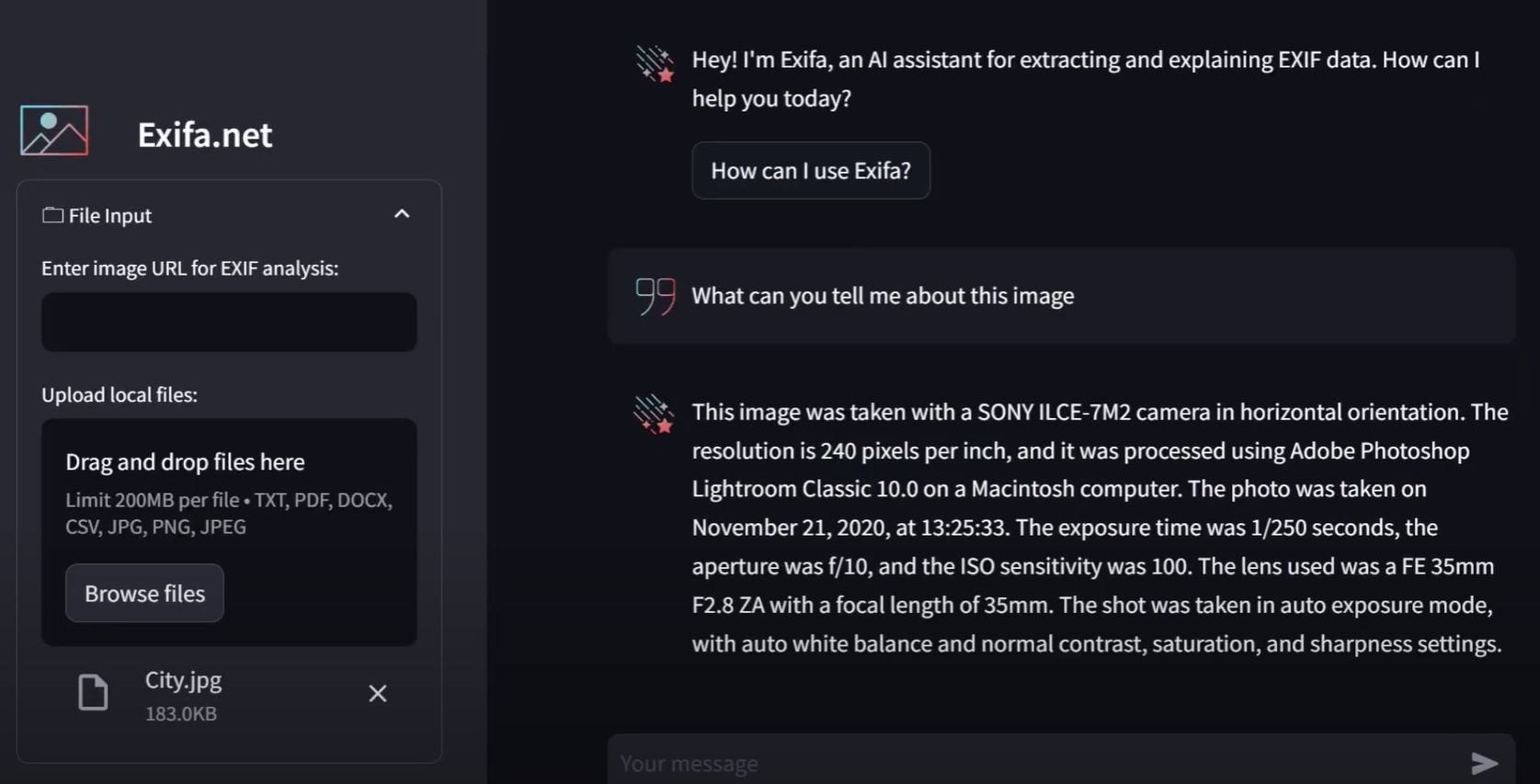
Task: Click the Drag and drop files here area
Action: [x=229, y=532]
